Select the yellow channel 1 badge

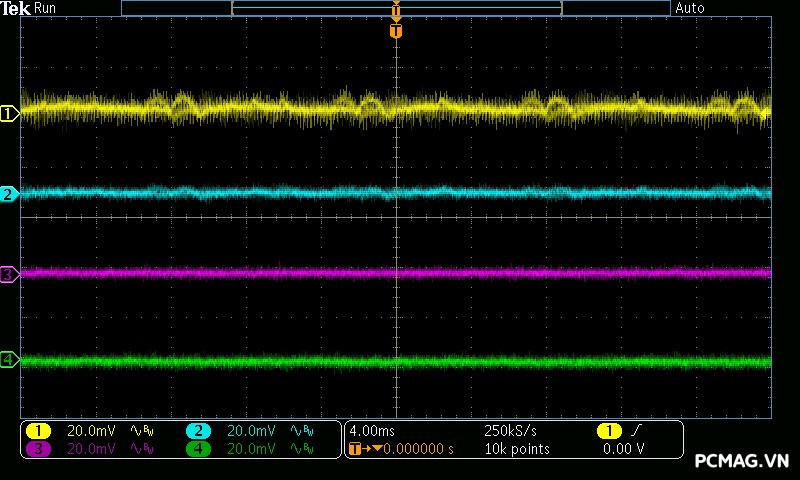[x=38, y=431]
